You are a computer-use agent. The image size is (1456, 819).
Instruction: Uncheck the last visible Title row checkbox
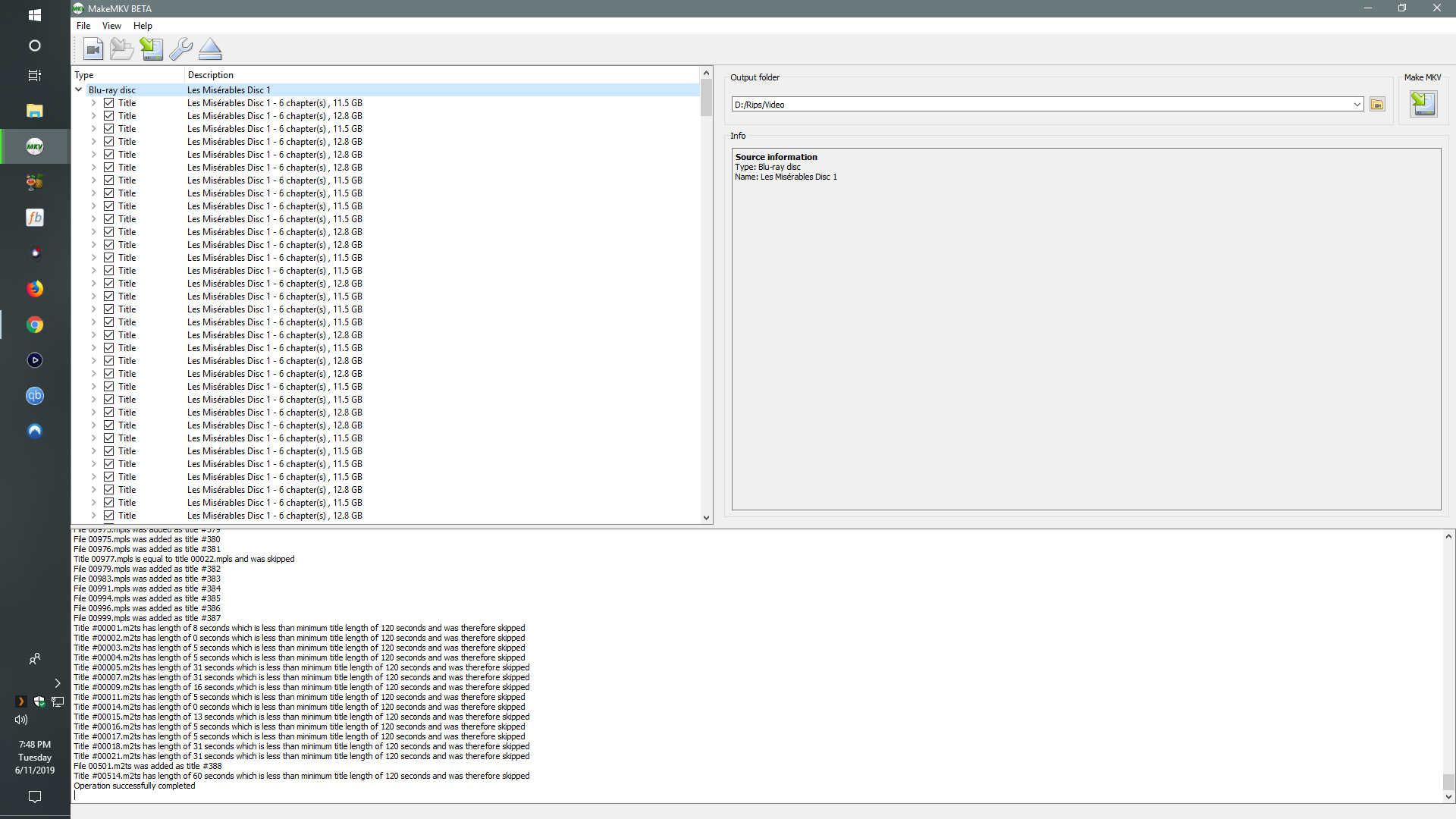[109, 516]
